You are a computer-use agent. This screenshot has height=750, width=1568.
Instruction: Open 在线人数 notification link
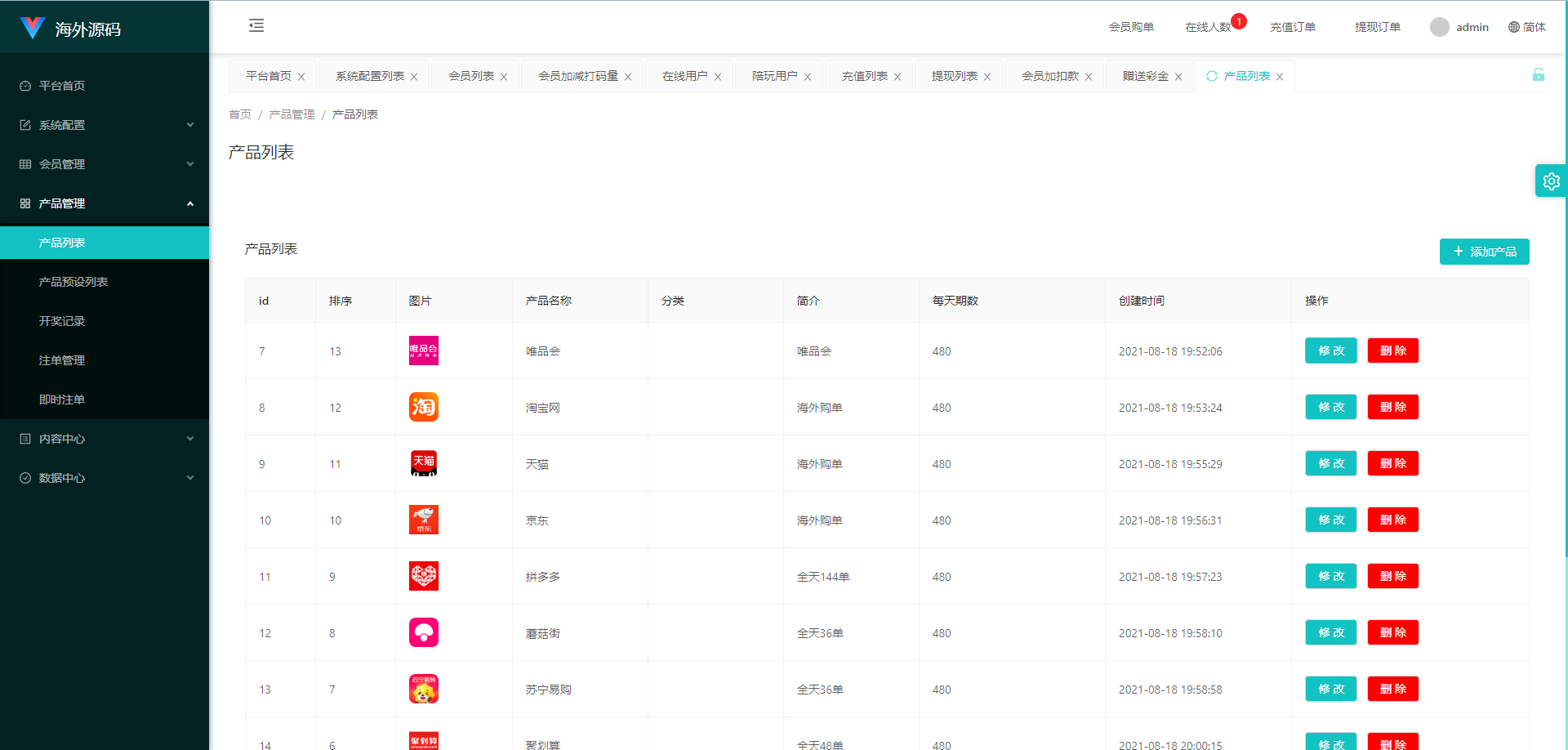(x=1208, y=27)
